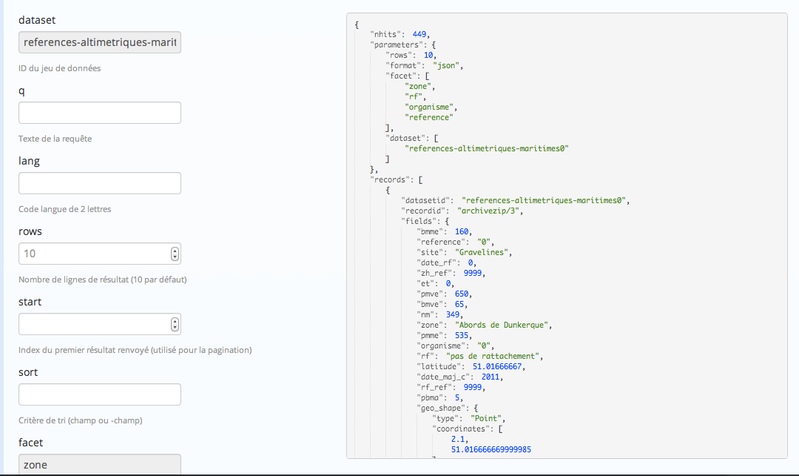Click the coordinate value 2.1
This screenshot has width=799, height=476.
458,439
